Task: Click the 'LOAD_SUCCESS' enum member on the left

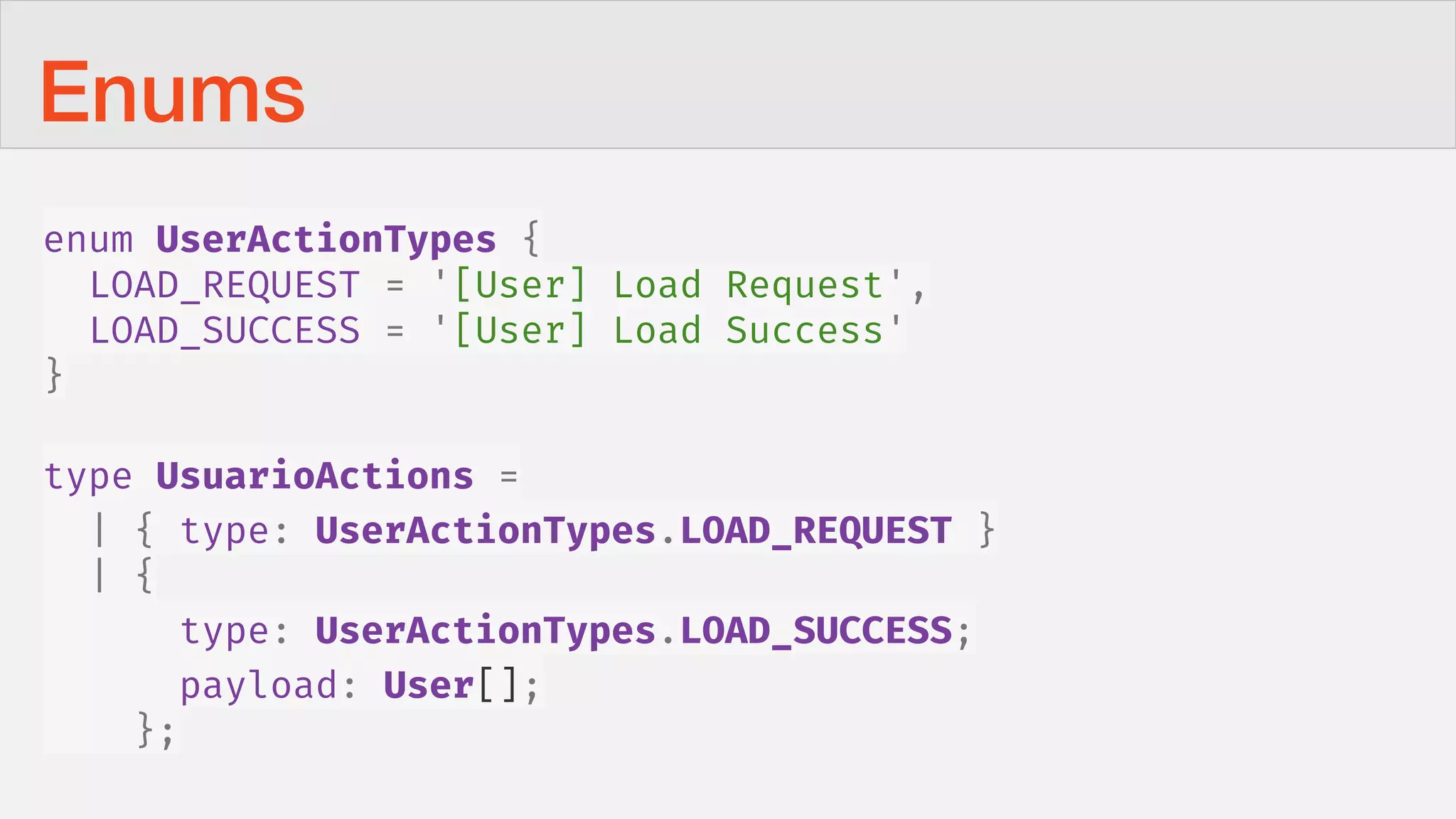Action: (225, 331)
